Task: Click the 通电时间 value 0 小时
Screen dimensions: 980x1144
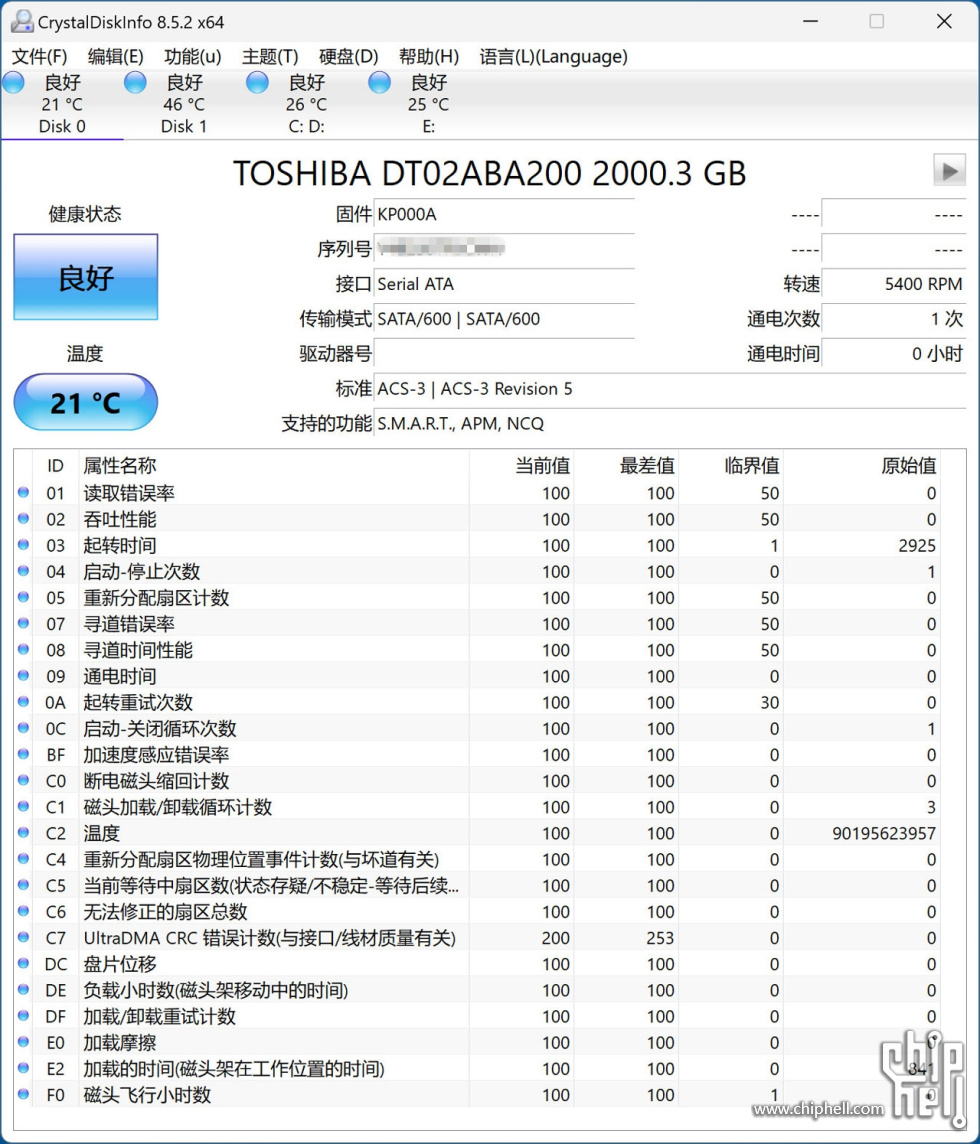Action: 894,354
